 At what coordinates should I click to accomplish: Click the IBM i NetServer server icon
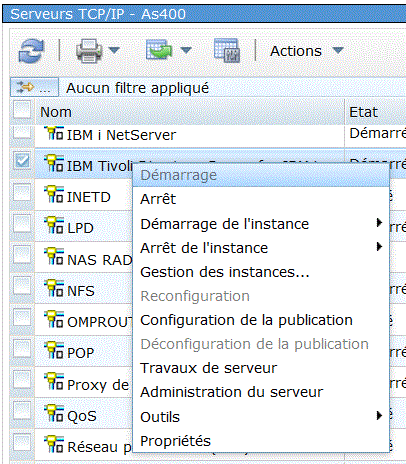pyautogui.click(x=54, y=133)
